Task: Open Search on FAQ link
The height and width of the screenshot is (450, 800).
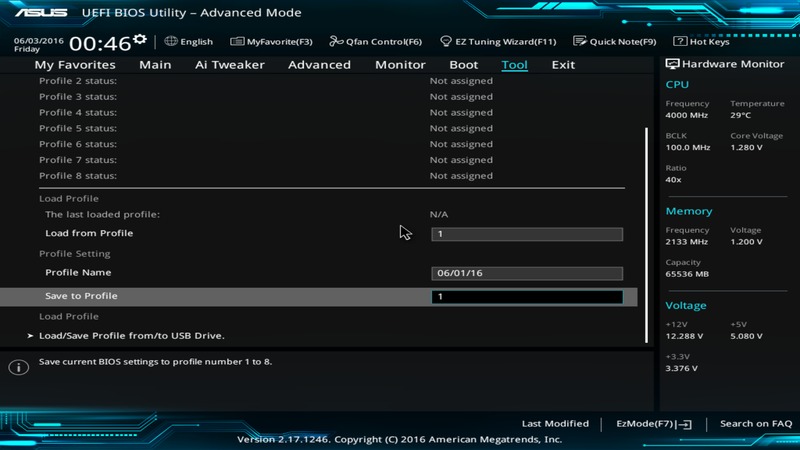Action: tap(757, 424)
